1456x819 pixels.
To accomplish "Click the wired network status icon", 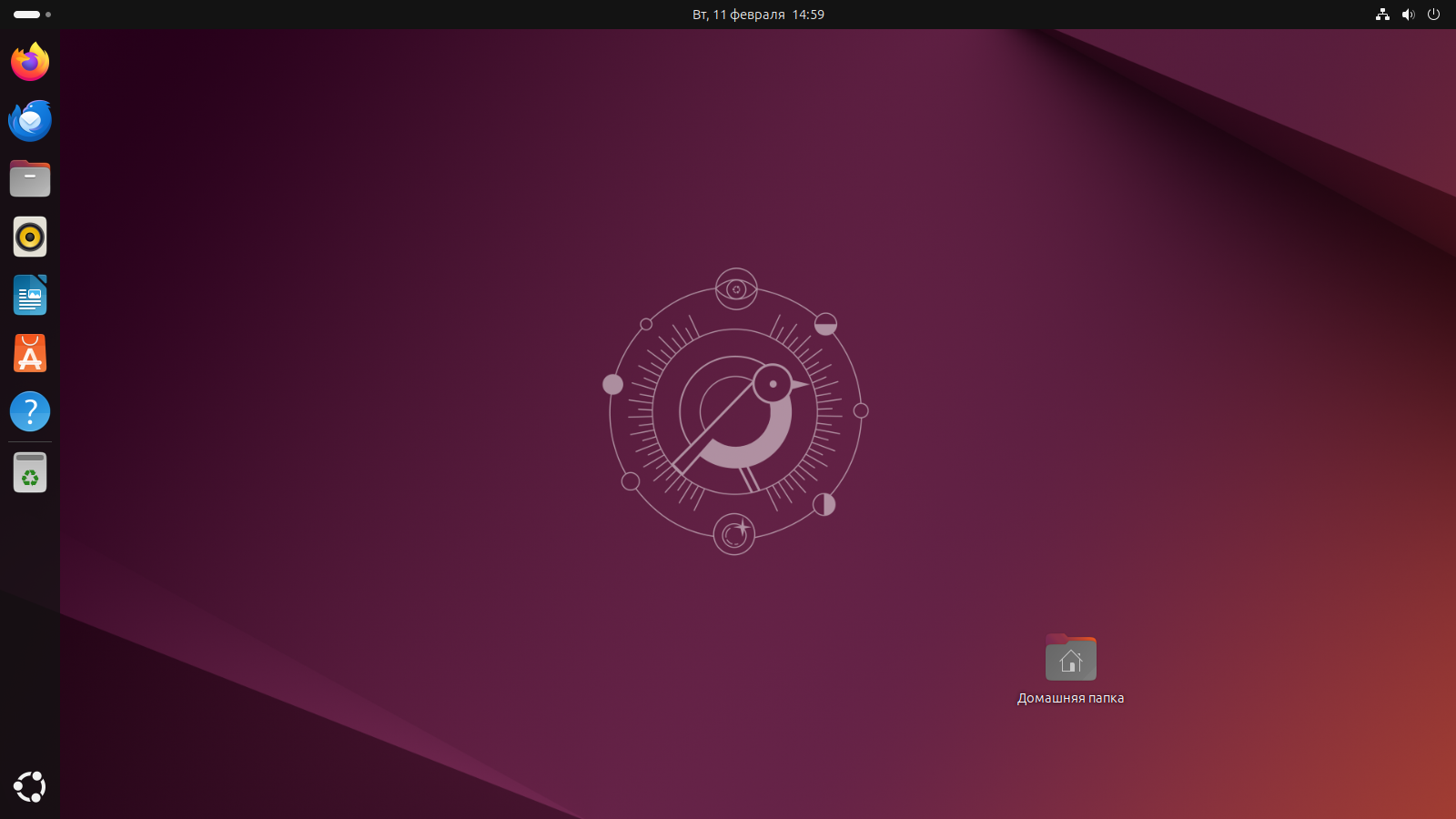I will [1382, 15].
